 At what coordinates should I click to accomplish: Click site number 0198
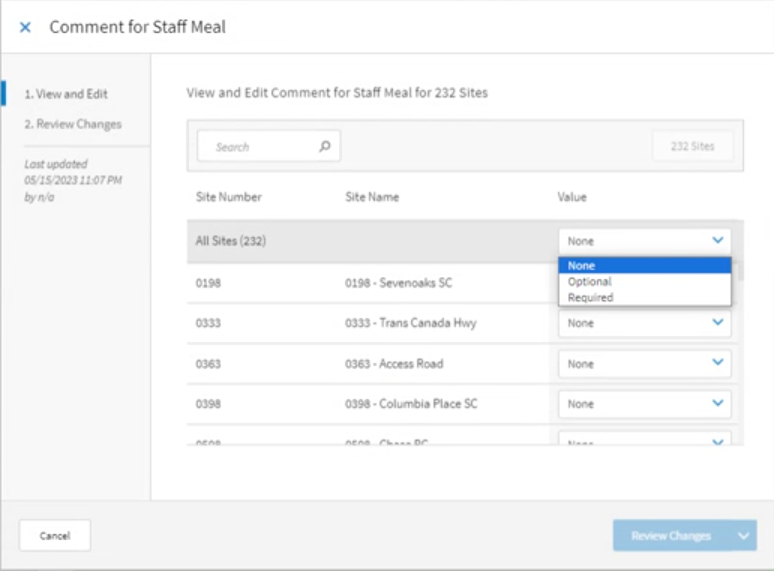[x=208, y=283]
